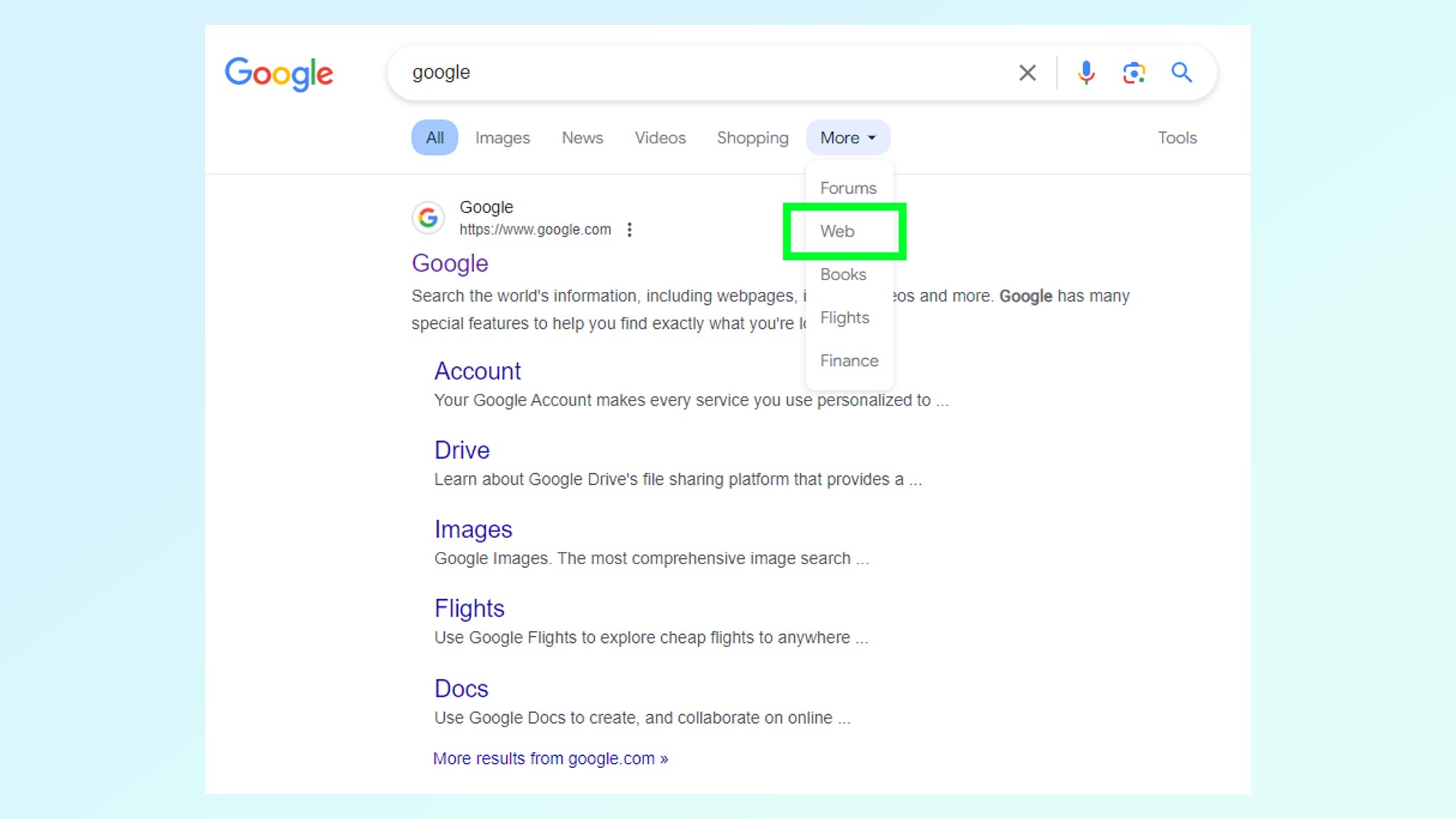Search by image using the Google Lens icon
The width and height of the screenshot is (1456, 819).
[1133, 72]
